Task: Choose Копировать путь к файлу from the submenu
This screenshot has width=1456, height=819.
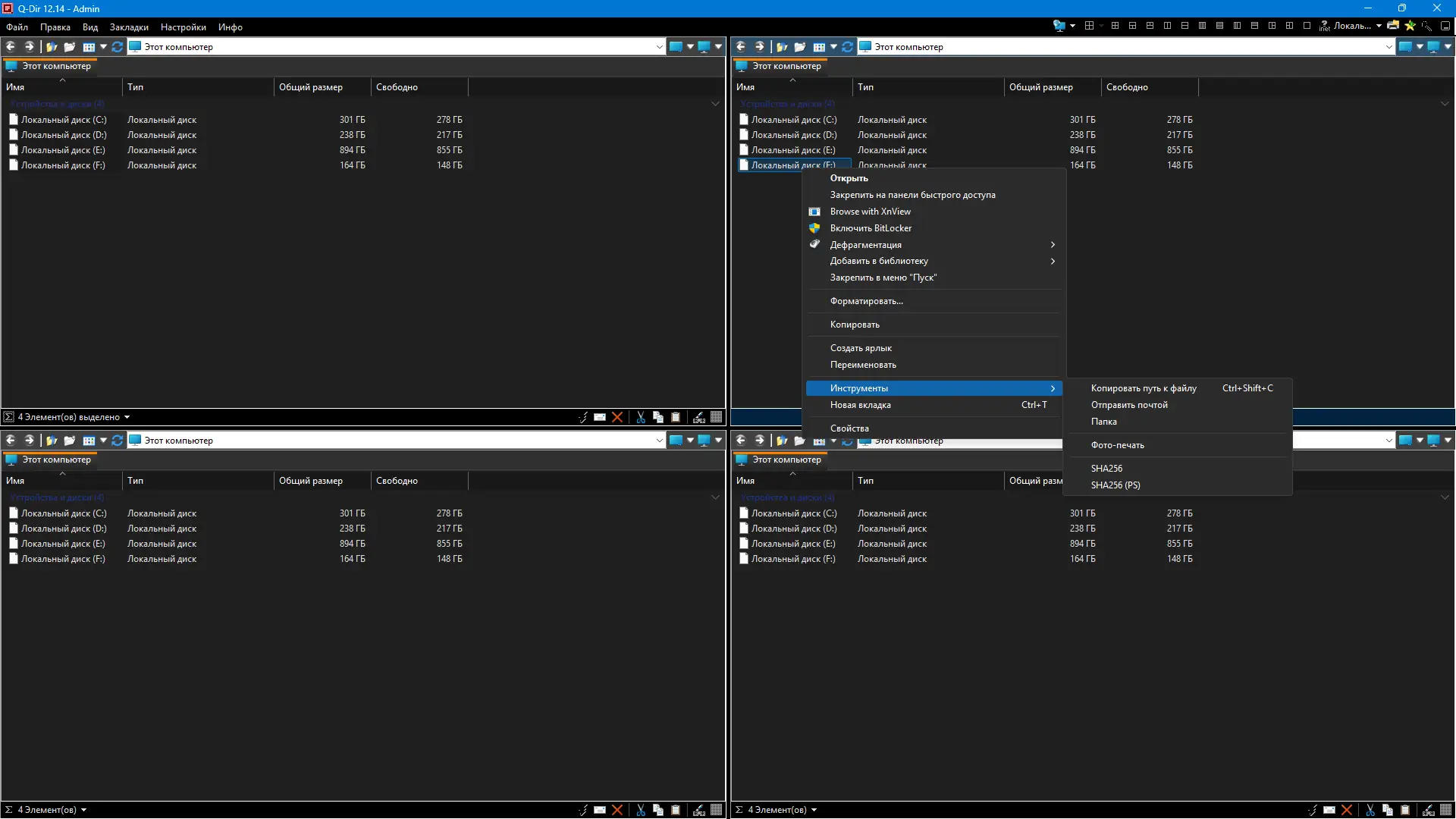Action: pyautogui.click(x=1143, y=388)
